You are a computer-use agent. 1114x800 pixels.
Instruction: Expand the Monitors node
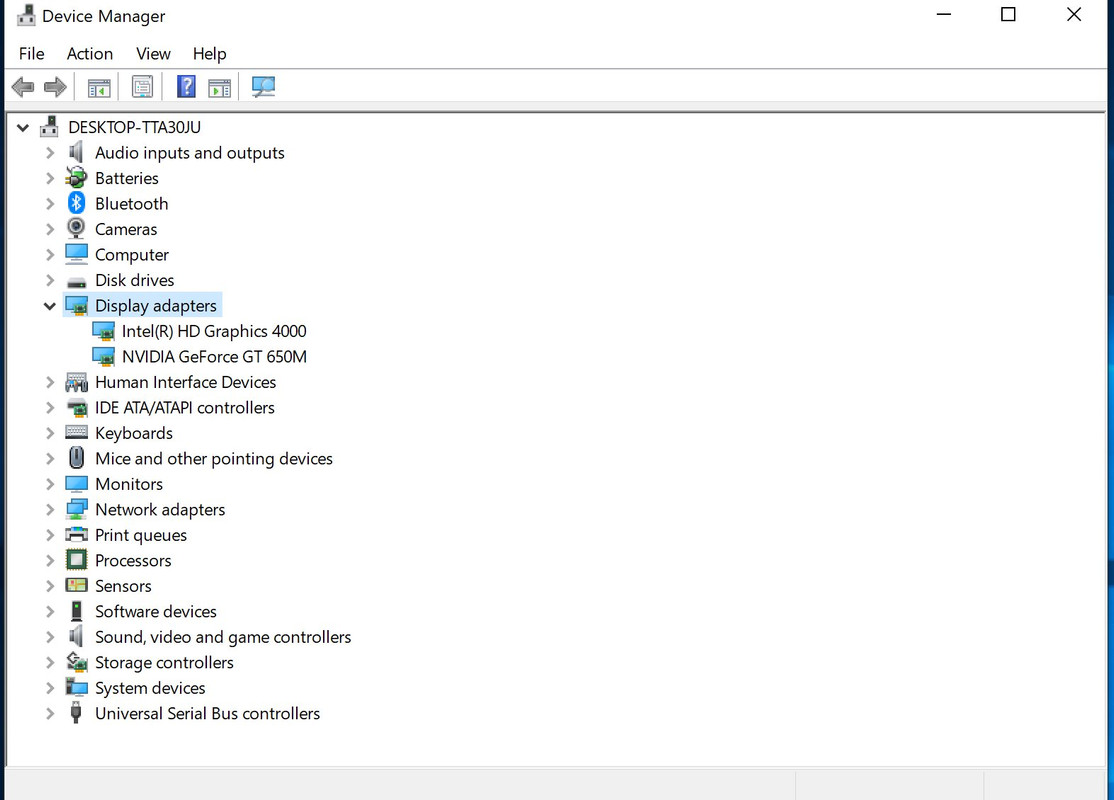(x=50, y=484)
